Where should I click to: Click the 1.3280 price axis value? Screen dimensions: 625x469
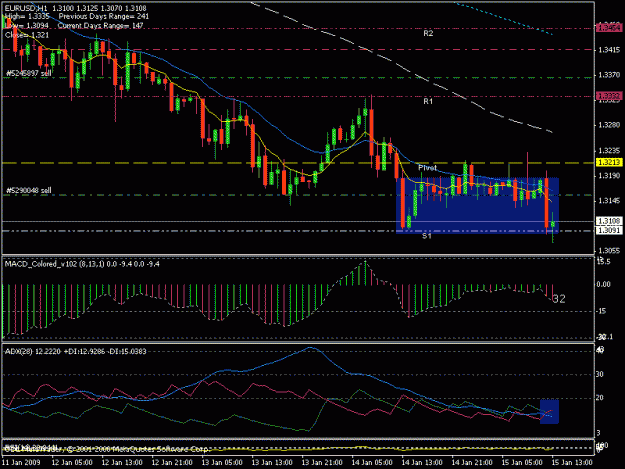tap(609, 125)
